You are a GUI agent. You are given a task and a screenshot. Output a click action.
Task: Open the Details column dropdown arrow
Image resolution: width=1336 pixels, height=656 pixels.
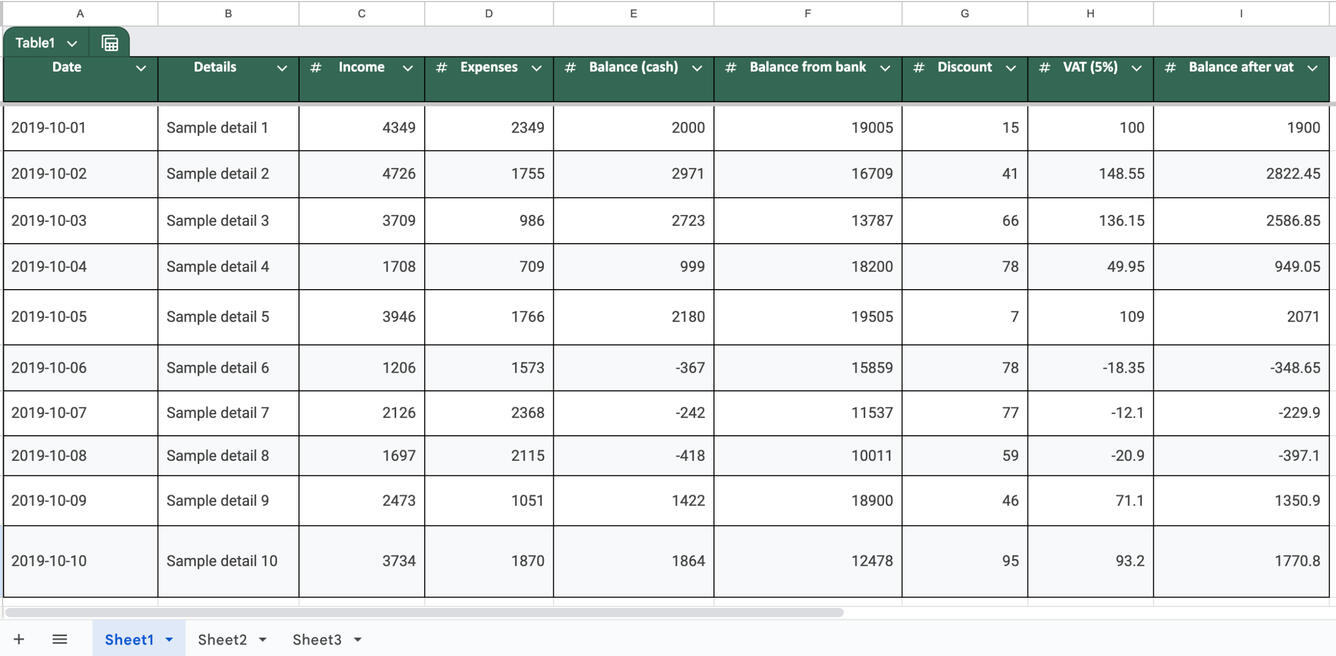pyautogui.click(x=282, y=68)
